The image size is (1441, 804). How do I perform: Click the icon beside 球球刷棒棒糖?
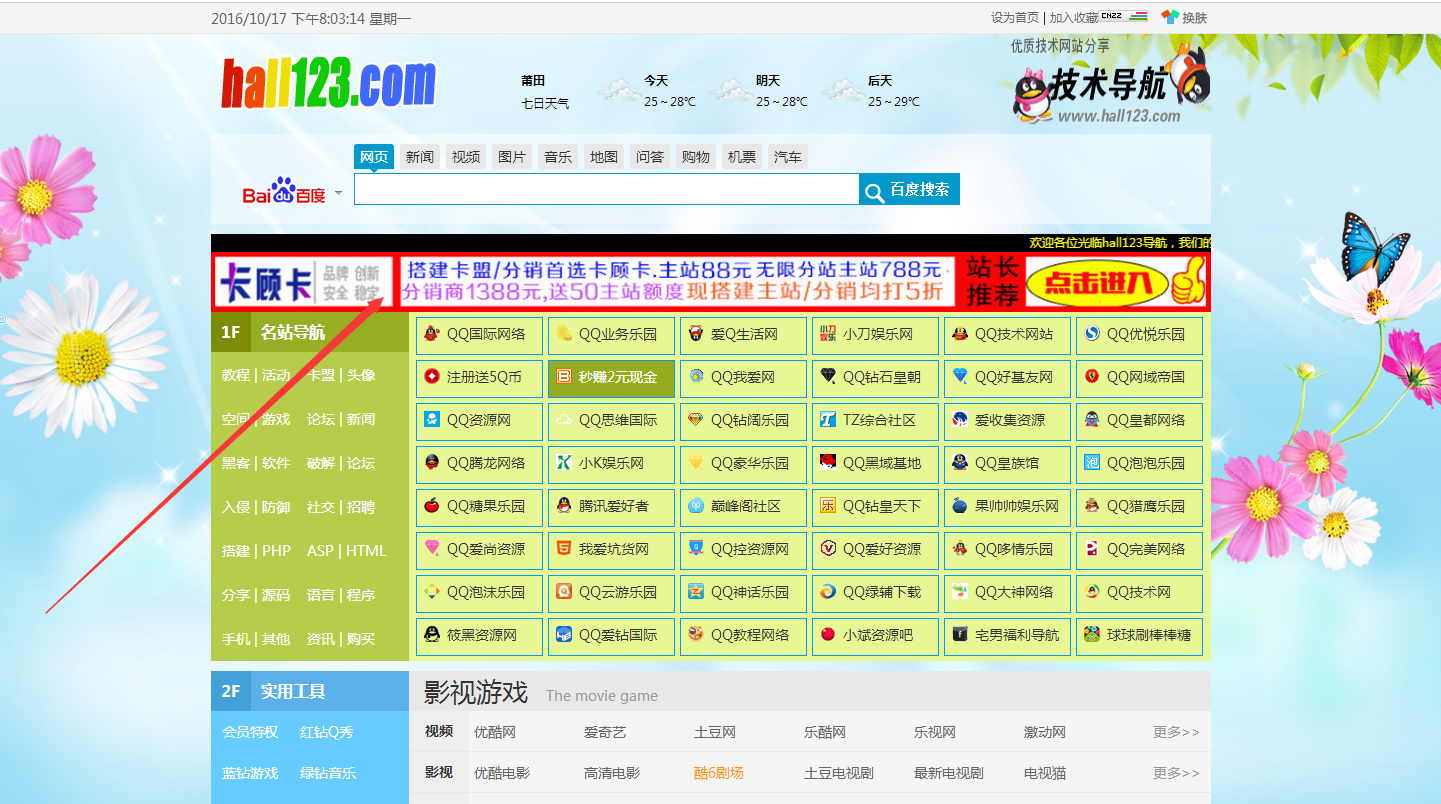click(x=1092, y=635)
